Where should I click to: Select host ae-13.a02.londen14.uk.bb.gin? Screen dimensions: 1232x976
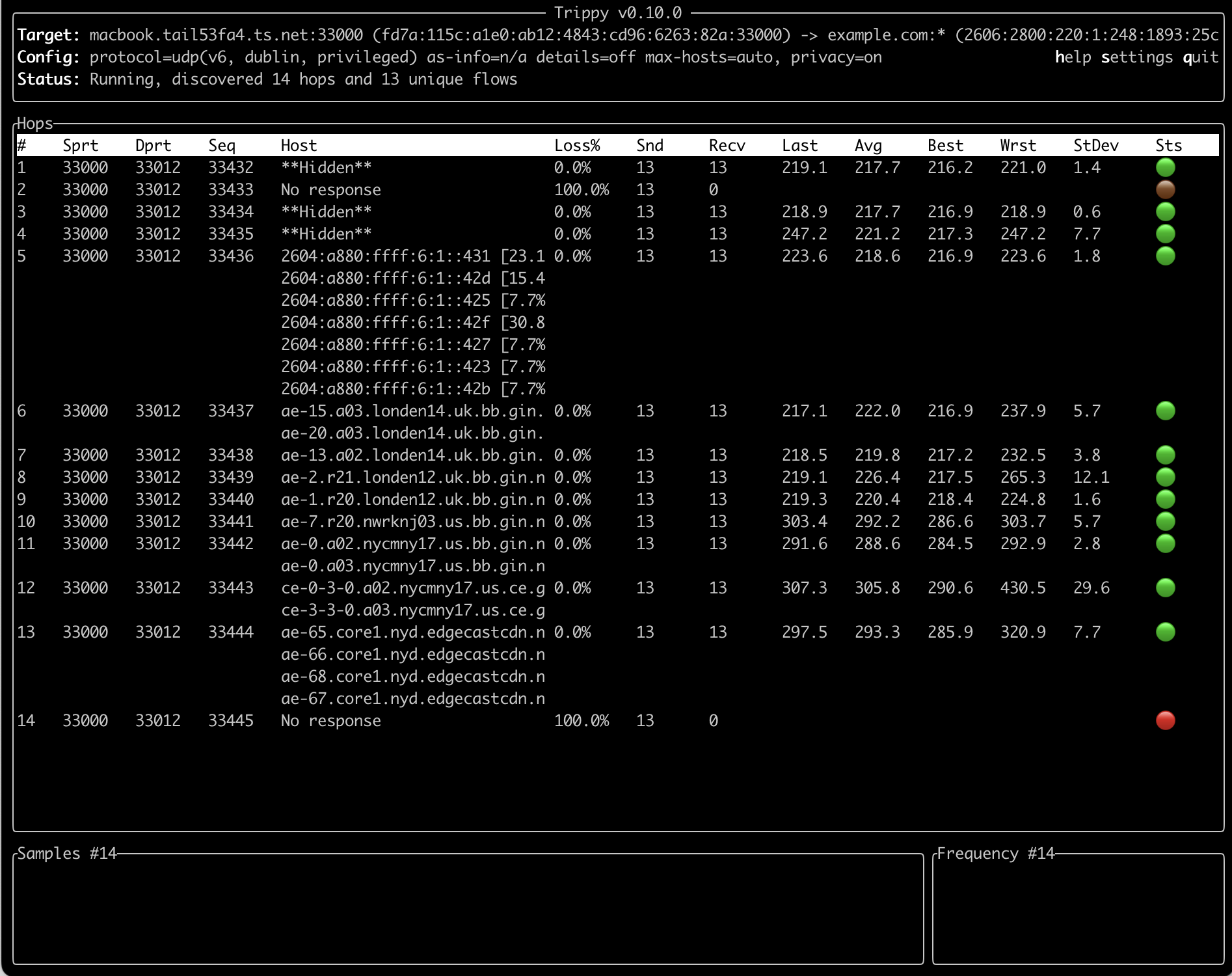coord(412,455)
